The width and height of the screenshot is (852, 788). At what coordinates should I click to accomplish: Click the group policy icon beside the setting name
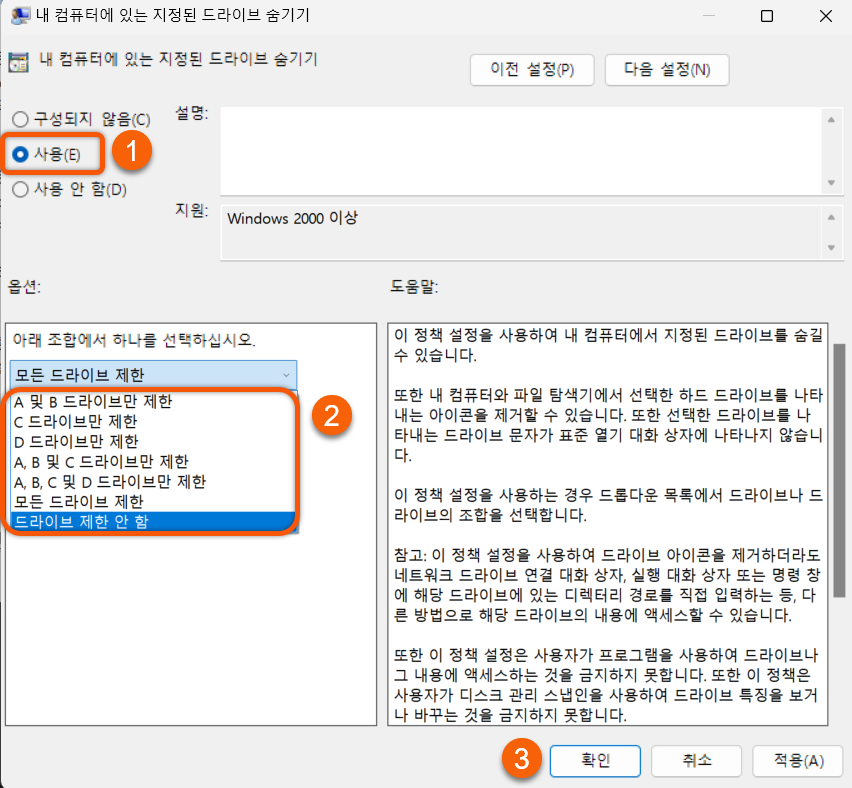coord(17,62)
